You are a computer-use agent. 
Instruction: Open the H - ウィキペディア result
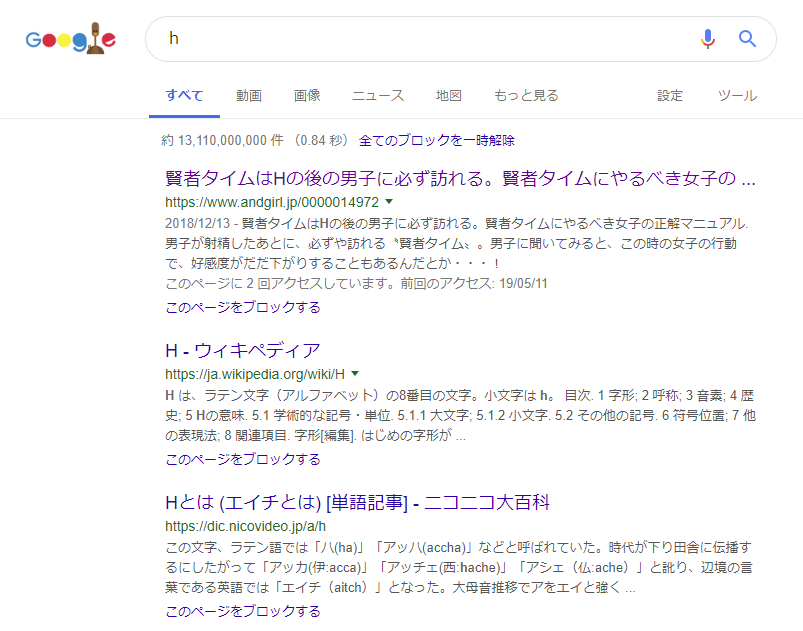pyautogui.click(x=243, y=351)
